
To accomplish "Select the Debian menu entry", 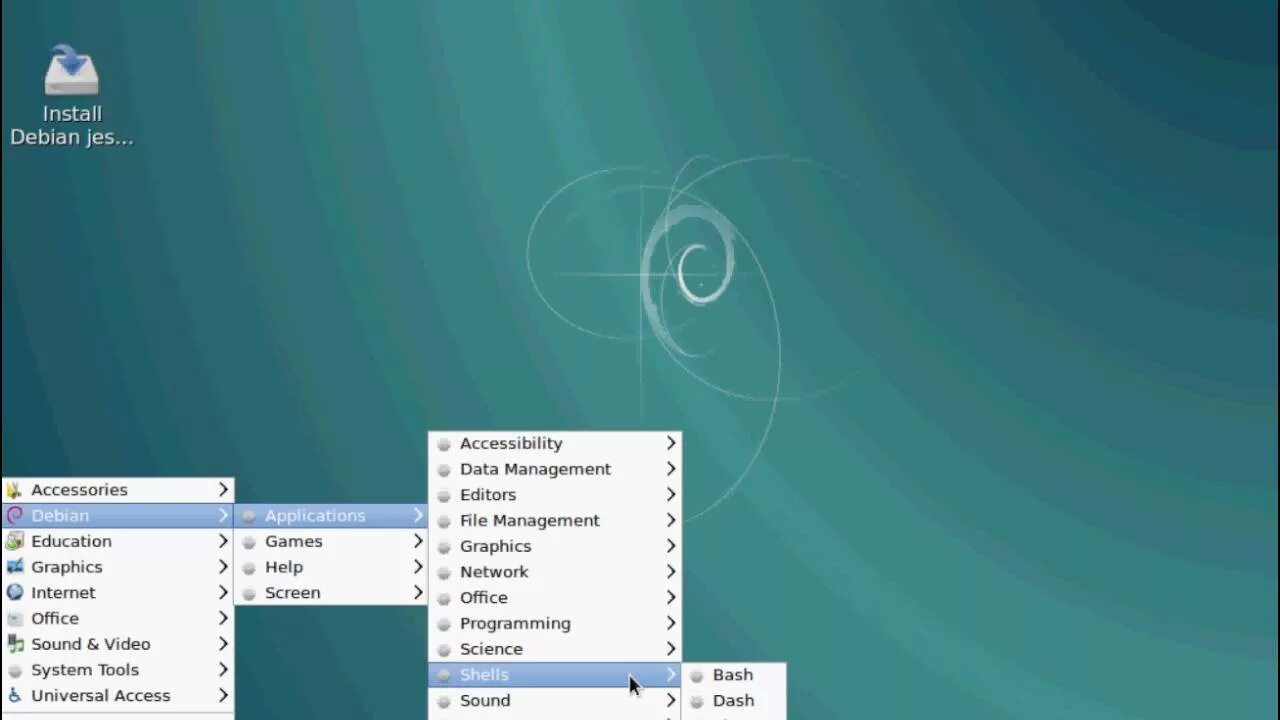I will (x=118, y=516).
